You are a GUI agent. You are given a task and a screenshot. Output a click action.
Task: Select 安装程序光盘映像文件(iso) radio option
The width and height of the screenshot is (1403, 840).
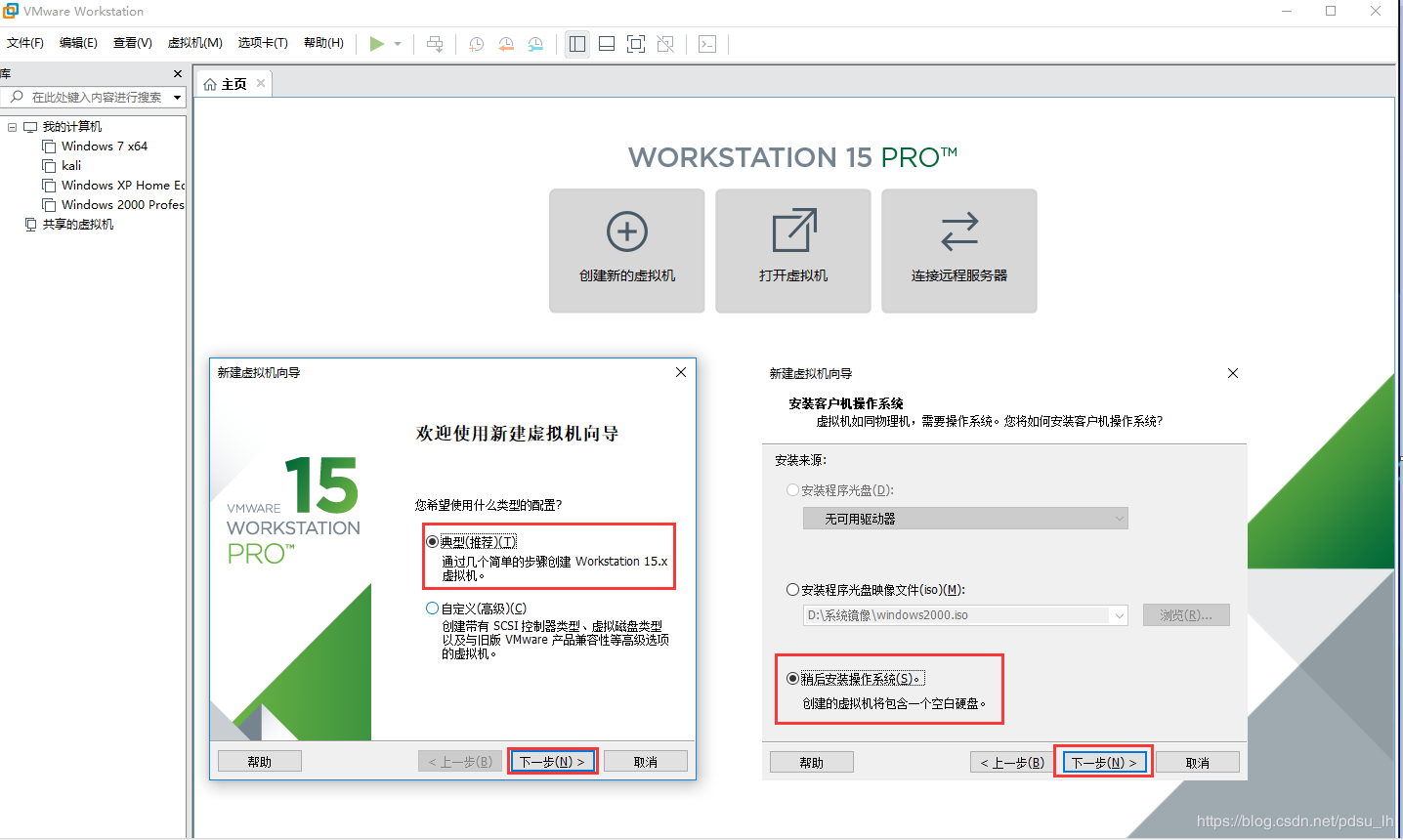[x=792, y=590]
